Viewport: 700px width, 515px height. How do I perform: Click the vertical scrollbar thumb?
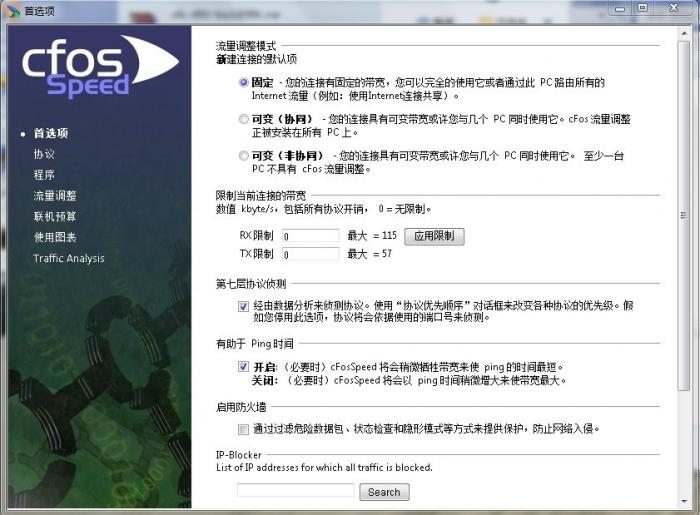point(683,216)
